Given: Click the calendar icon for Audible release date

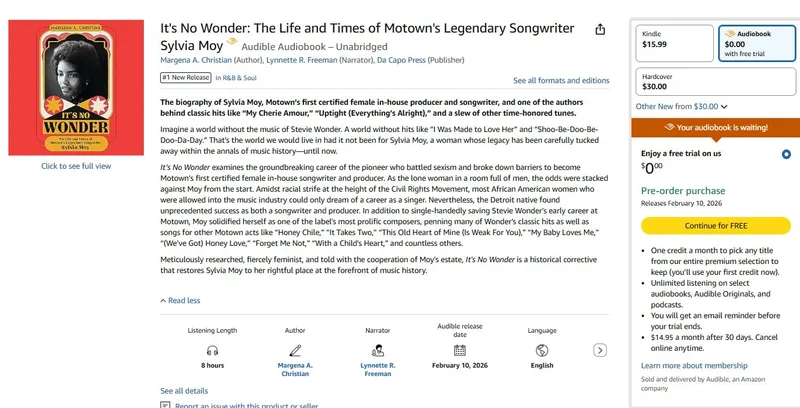Looking at the screenshot, I should (460, 350).
